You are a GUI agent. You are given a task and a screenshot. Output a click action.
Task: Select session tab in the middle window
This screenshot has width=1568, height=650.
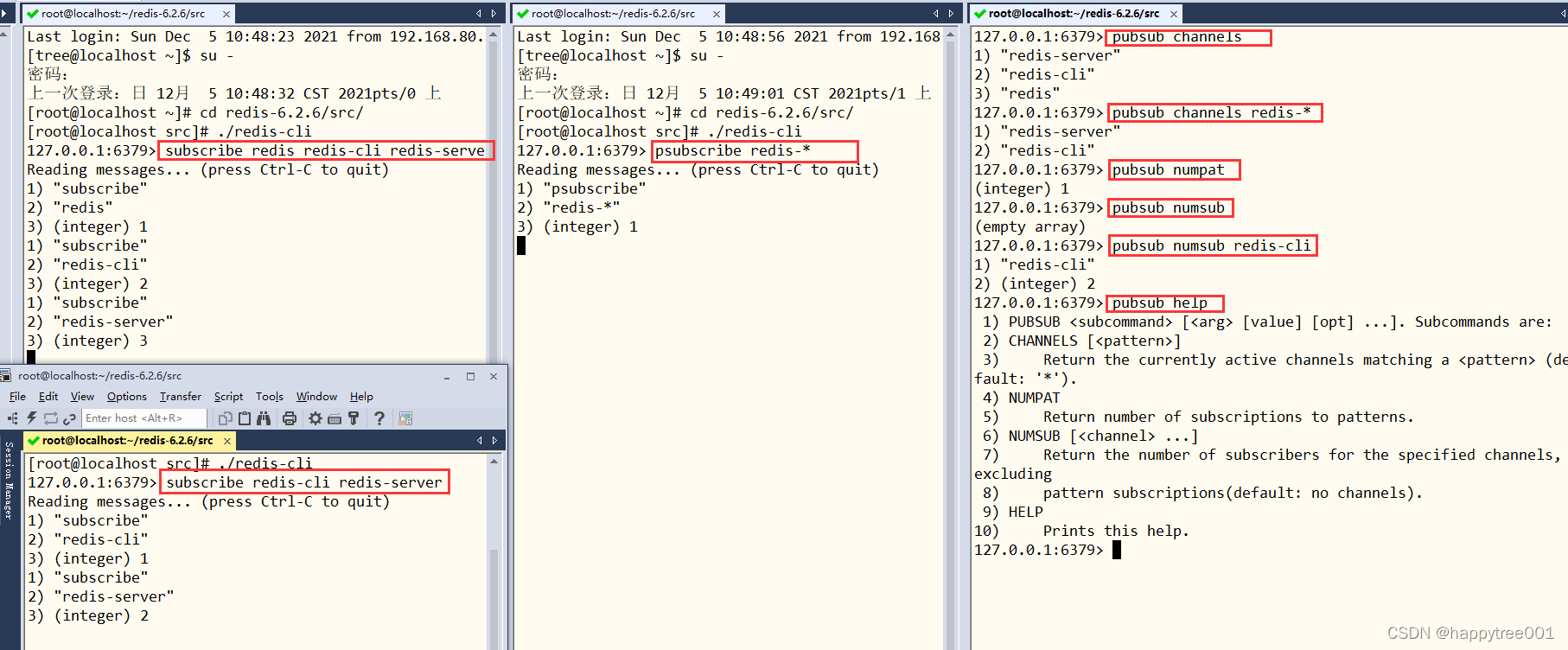coord(618,14)
